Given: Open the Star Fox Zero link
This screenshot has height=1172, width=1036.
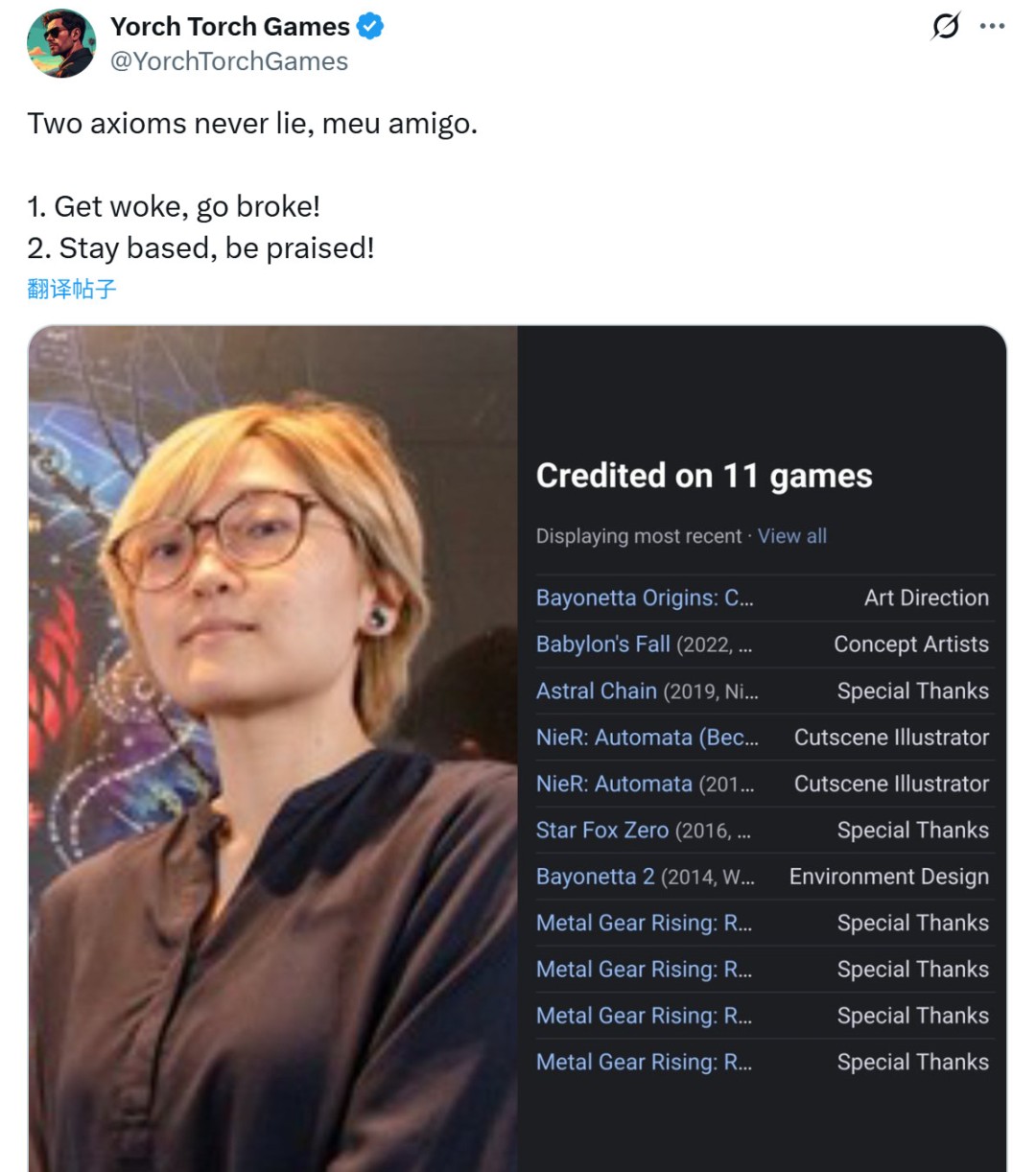Looking at the screenshot, I should click(602, 830).
